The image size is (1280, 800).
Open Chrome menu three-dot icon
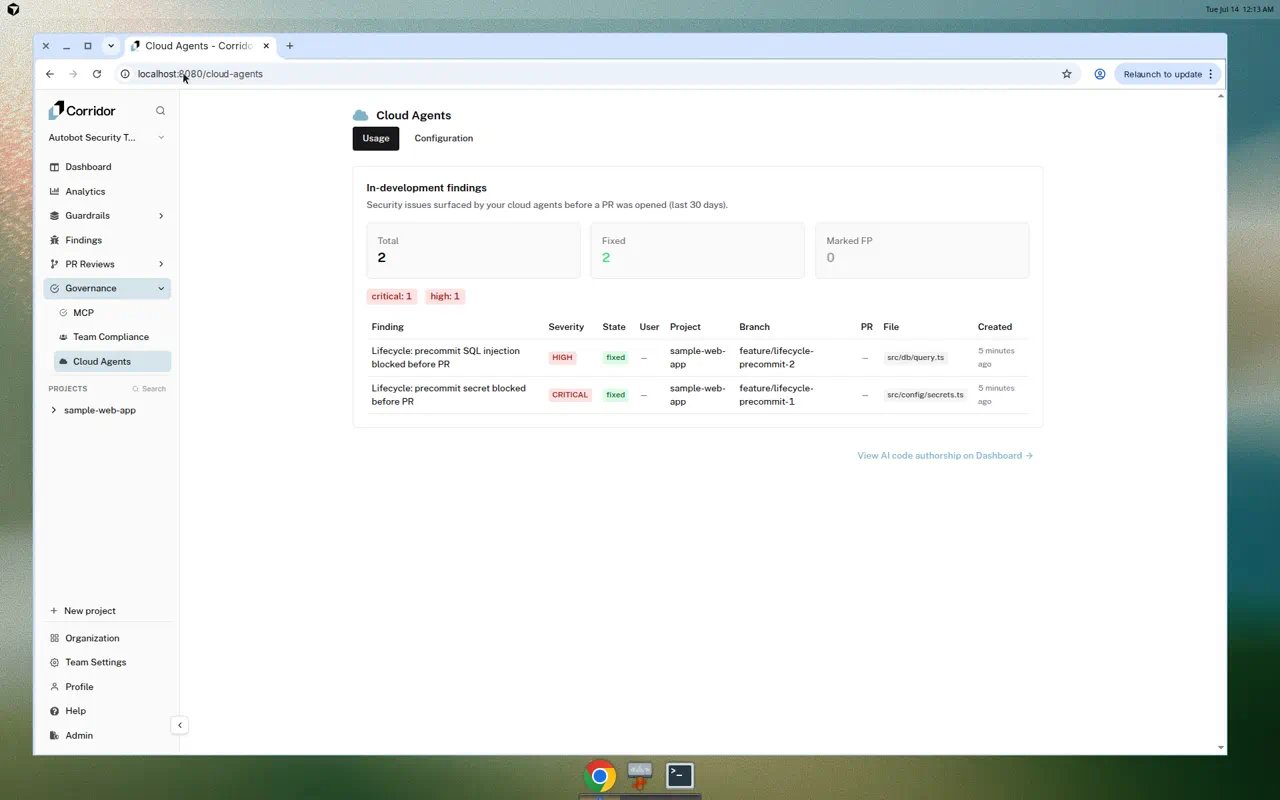(1211, 74)
